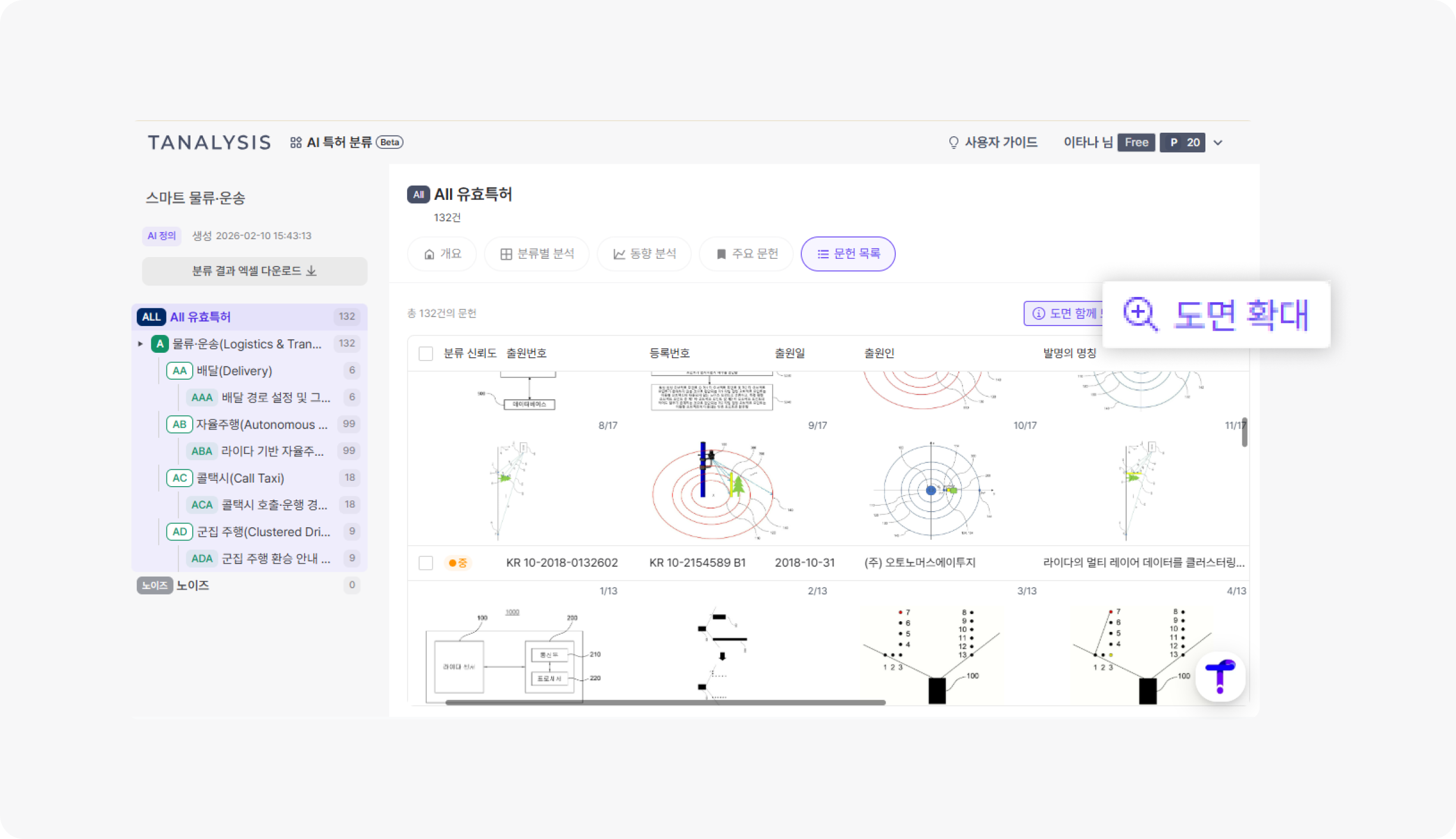The height and width of the screenshot is (839, 1456).
Task: Click the user guide lightbulb icon
Action: 953,143
